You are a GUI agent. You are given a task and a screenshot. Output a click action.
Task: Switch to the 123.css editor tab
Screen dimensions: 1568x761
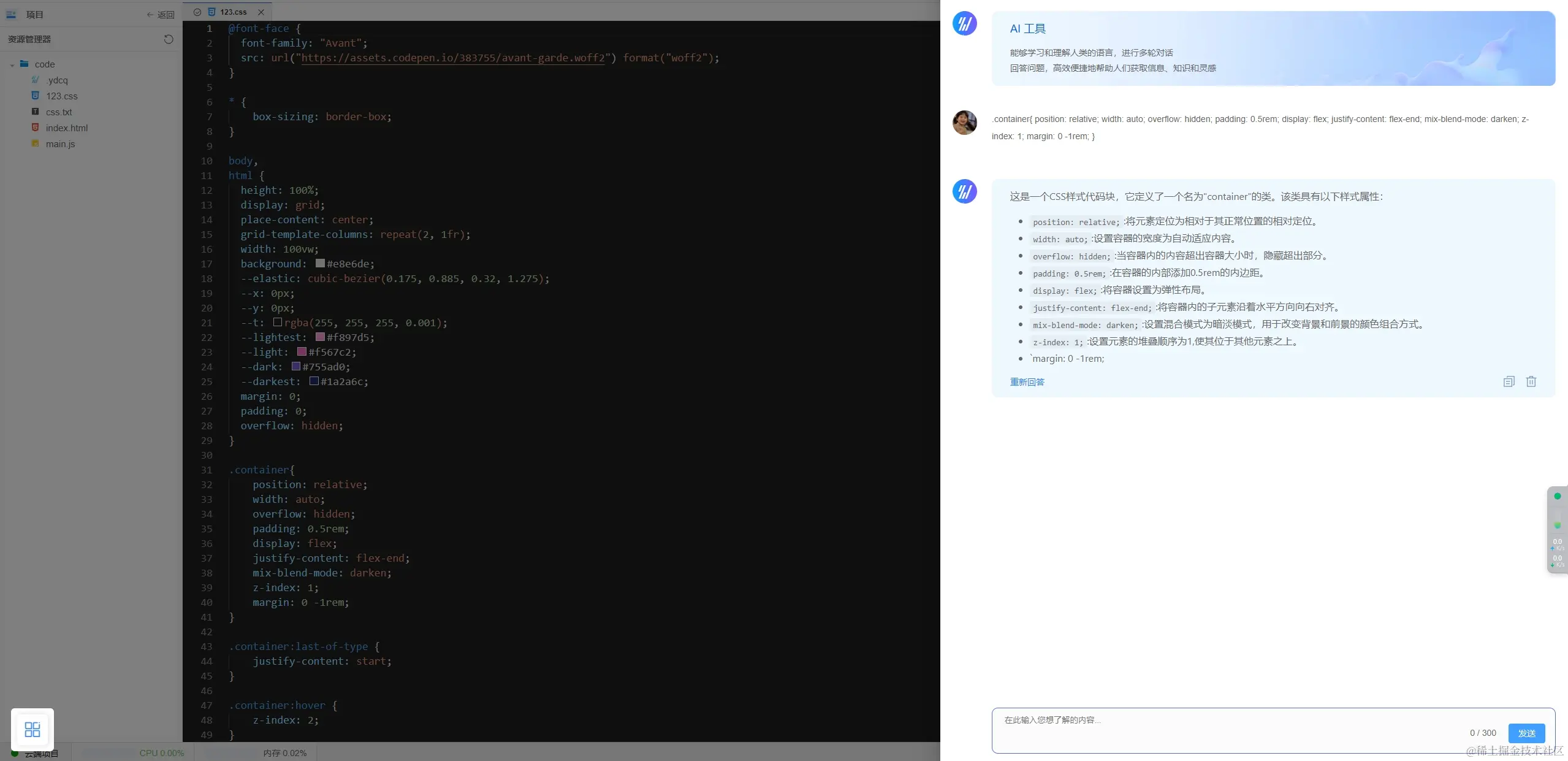point(233,12)
